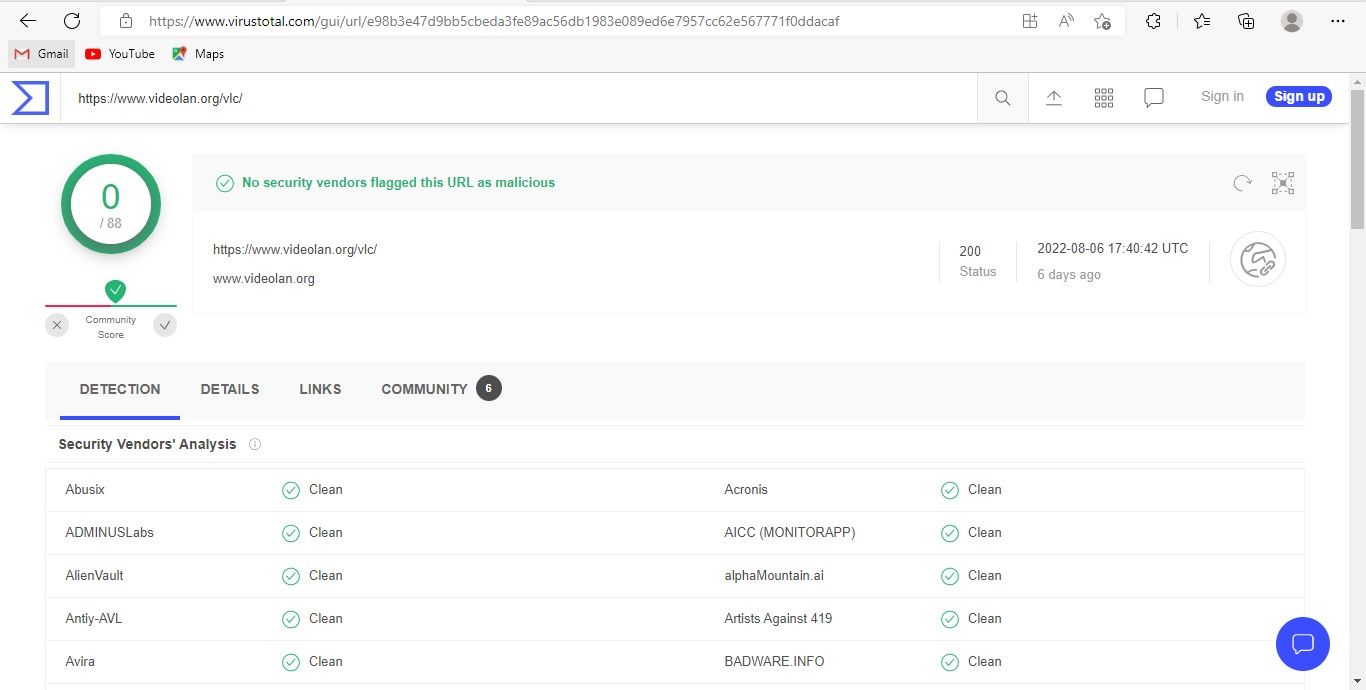This screenshot has height=690, width=1366.
Task: Open the comments speech bubble icon
Action: [x=1154, y=98]
